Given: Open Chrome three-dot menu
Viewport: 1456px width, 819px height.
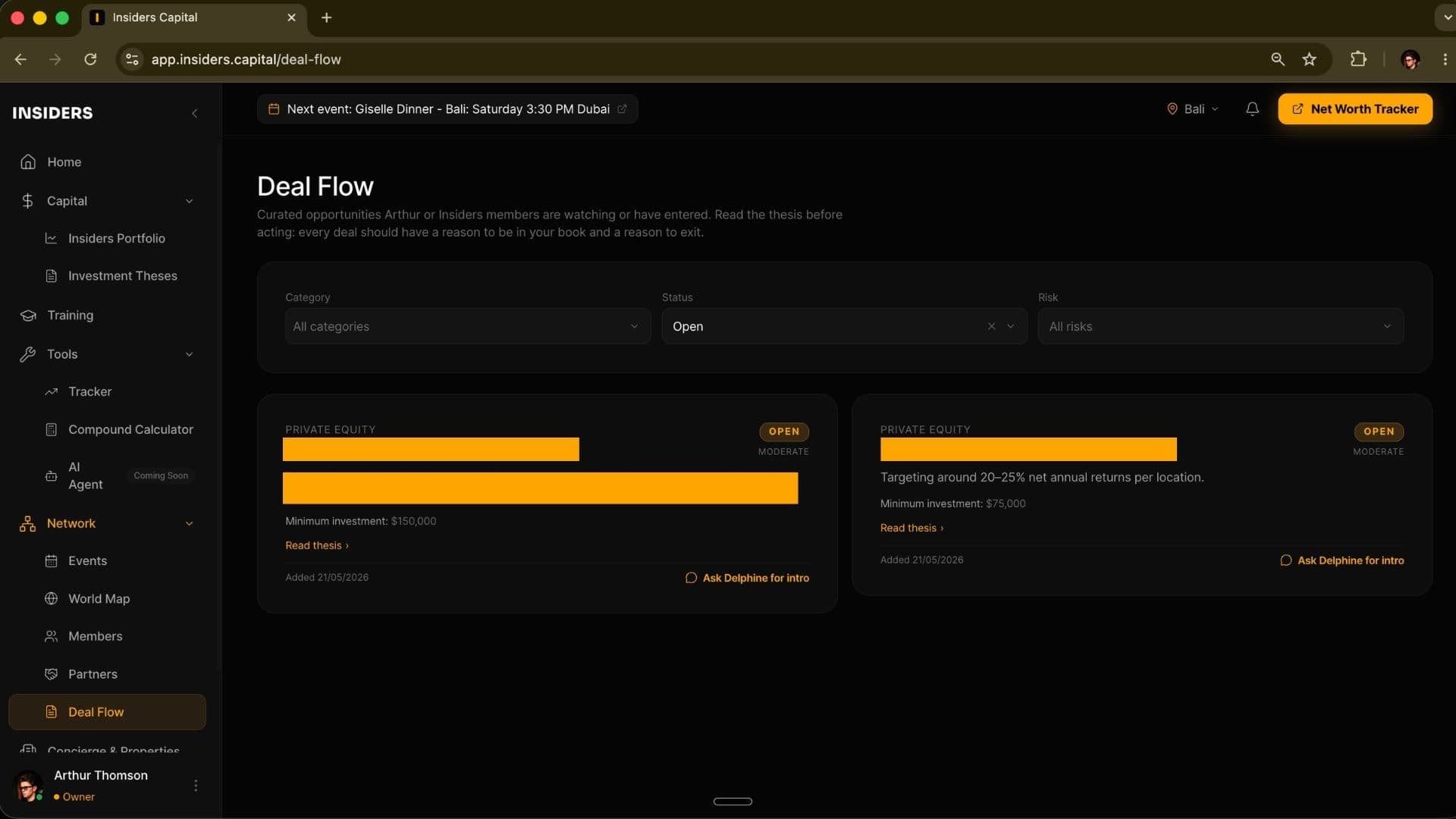Looking at the screenshot, I should (1445, 59).
